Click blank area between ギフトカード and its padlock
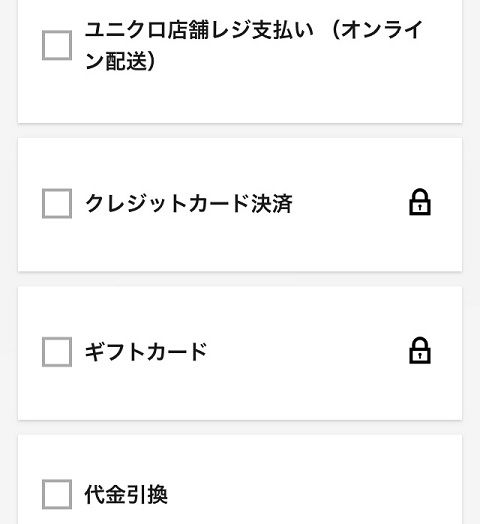480x524 pixels. click(x=308, y=352)
